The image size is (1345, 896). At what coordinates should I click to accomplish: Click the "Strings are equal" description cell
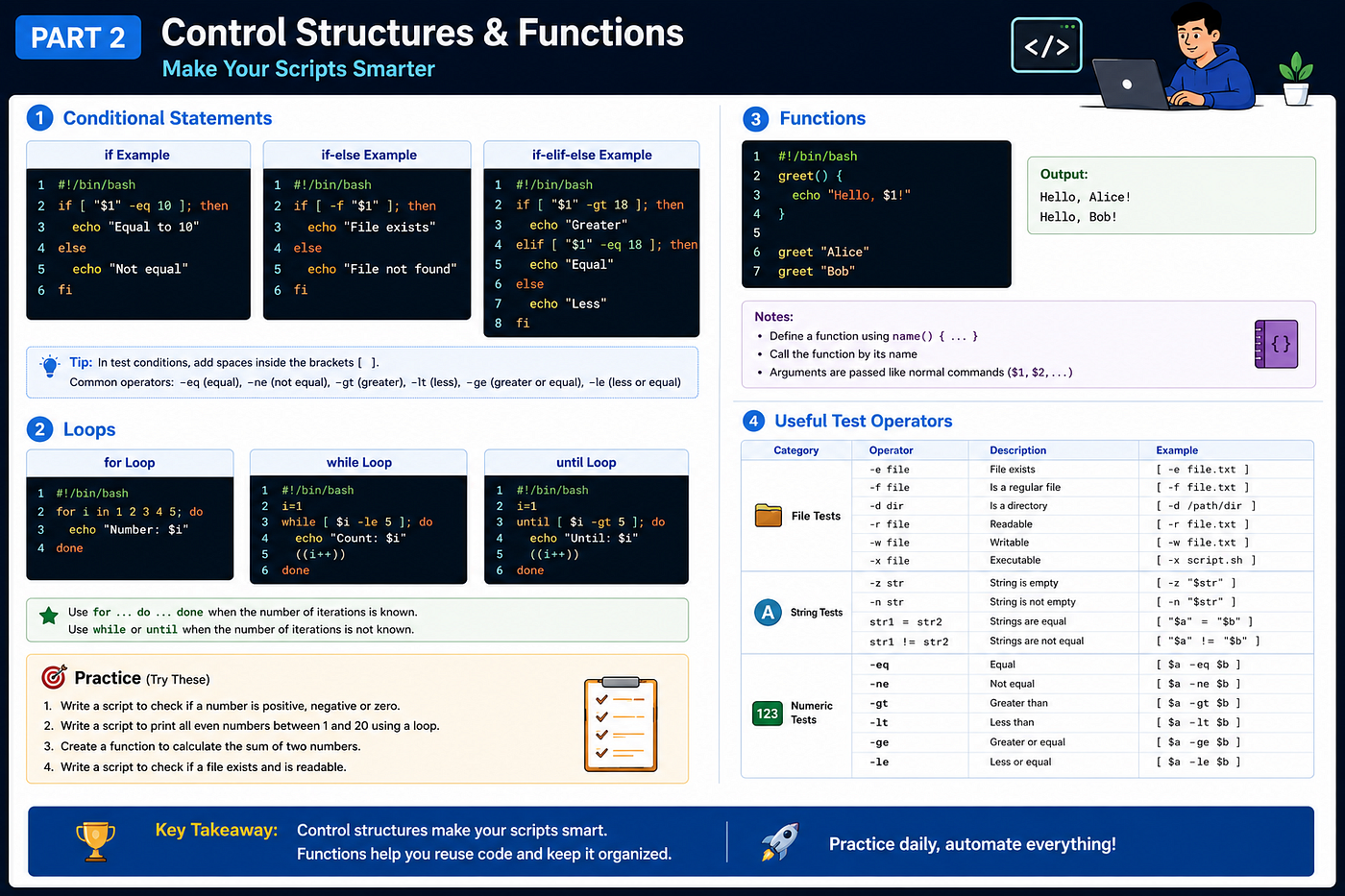click(x=1028, y=621)
